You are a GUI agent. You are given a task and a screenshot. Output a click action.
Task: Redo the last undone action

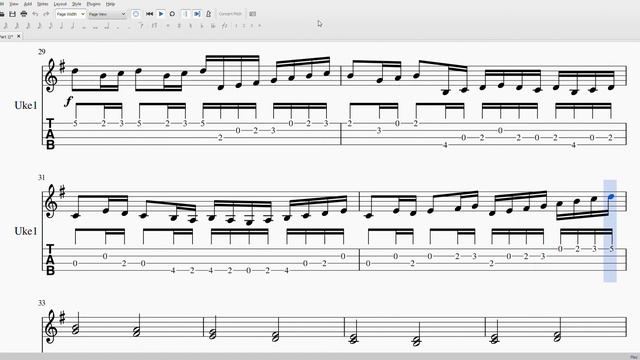point(46,14)
